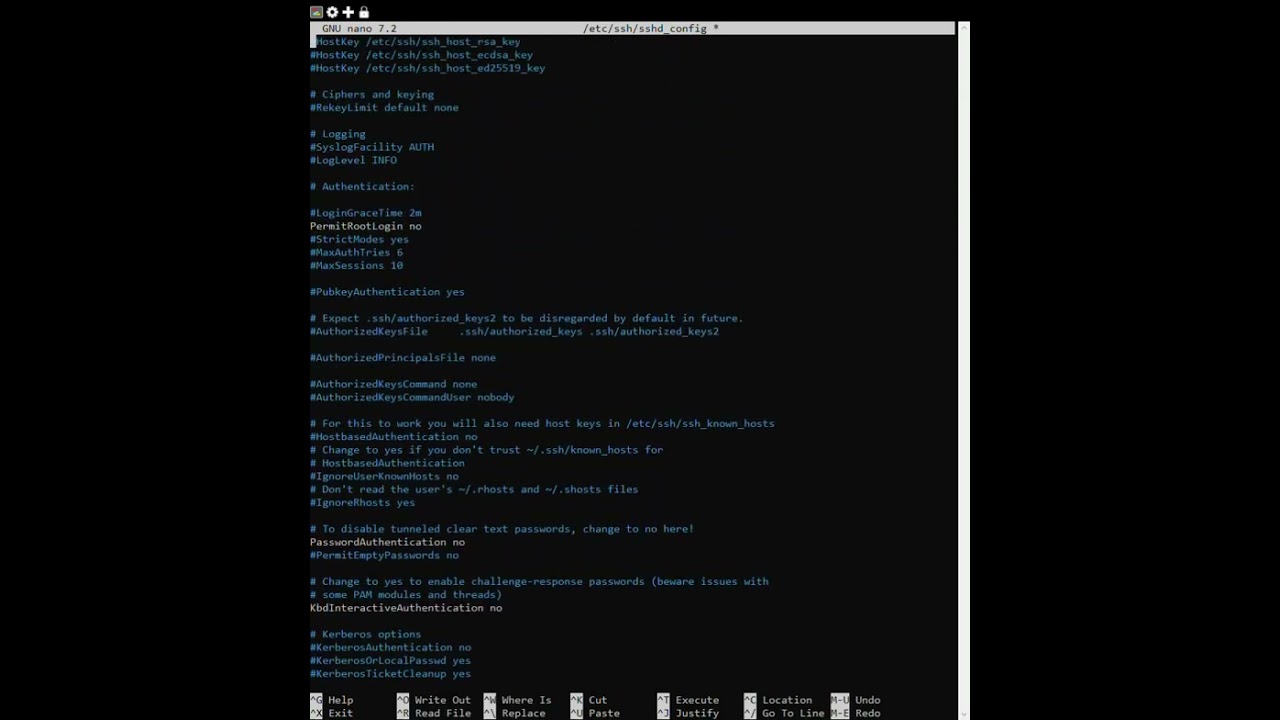Click the #KerberosOrLocalPasswd yes line
Screen dimensions: 1280x720
coord(390,660)
